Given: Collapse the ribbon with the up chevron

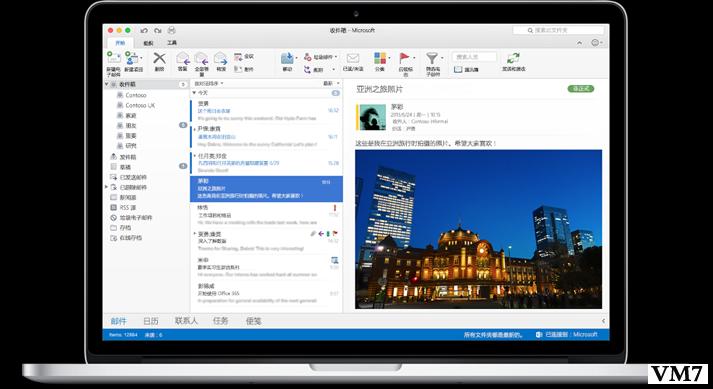Looking at the screenshot, I should [x=579, y=43].
